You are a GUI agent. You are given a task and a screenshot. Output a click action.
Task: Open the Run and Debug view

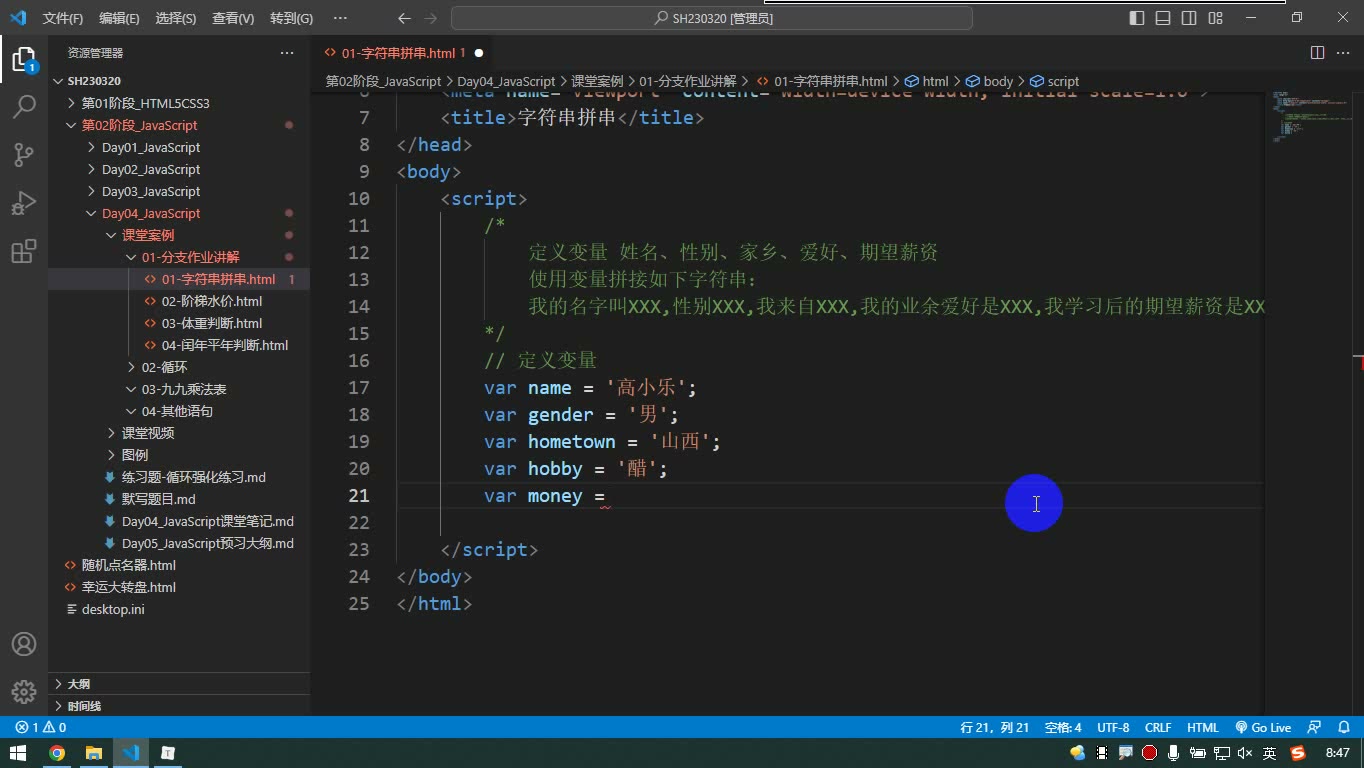click(x=24, y=203)
